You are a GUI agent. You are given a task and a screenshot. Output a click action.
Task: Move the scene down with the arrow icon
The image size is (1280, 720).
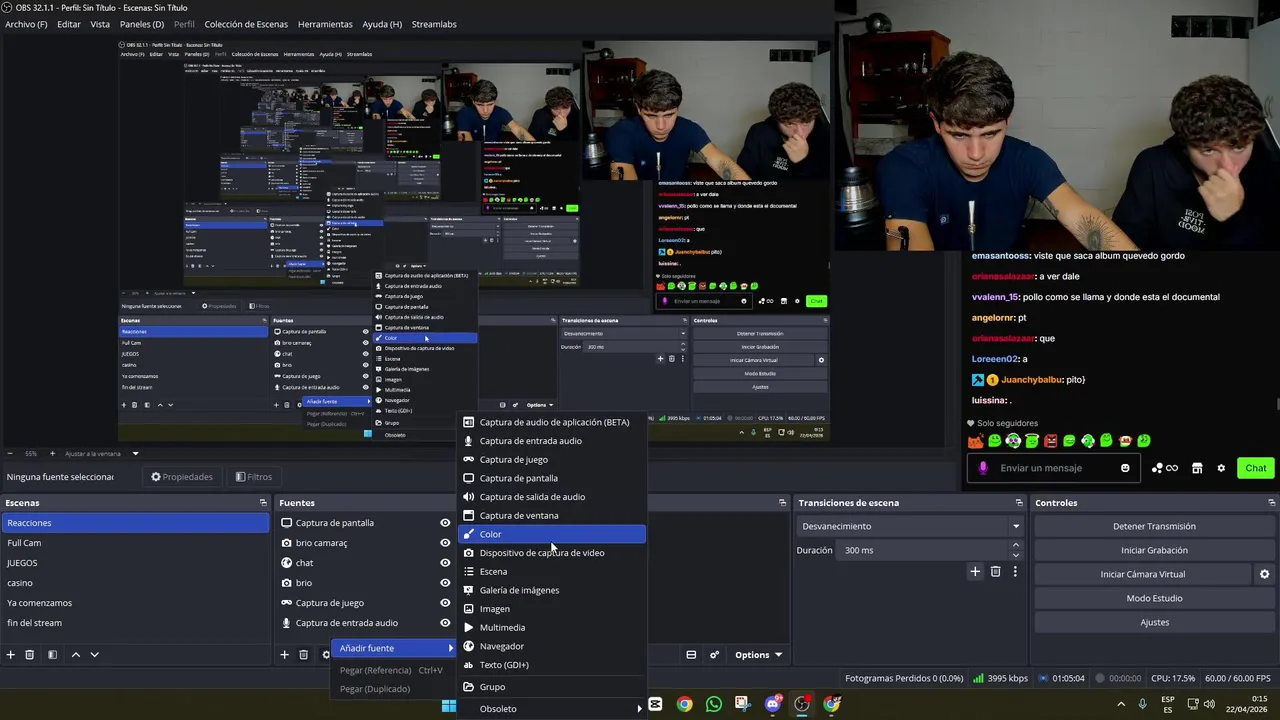[94, 655]
